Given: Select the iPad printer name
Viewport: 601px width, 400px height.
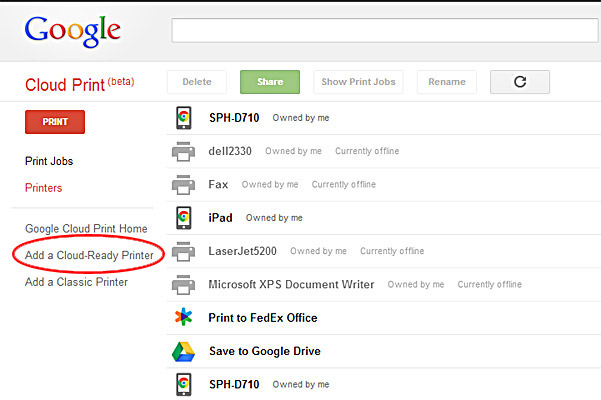Looking at the screenshot, I should tap(220, 218).
